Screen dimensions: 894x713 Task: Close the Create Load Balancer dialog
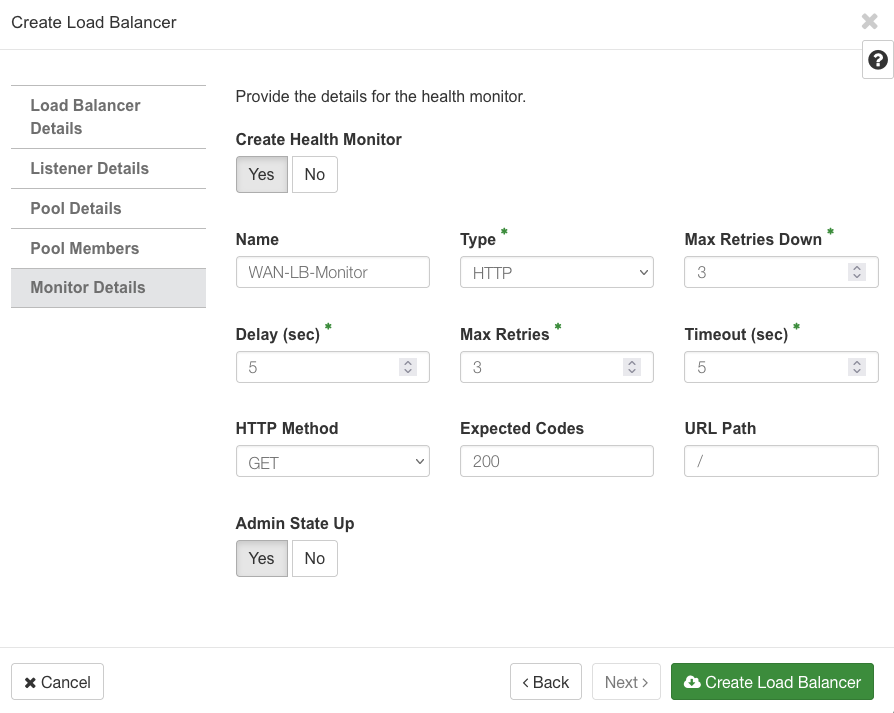coord(869,22)
